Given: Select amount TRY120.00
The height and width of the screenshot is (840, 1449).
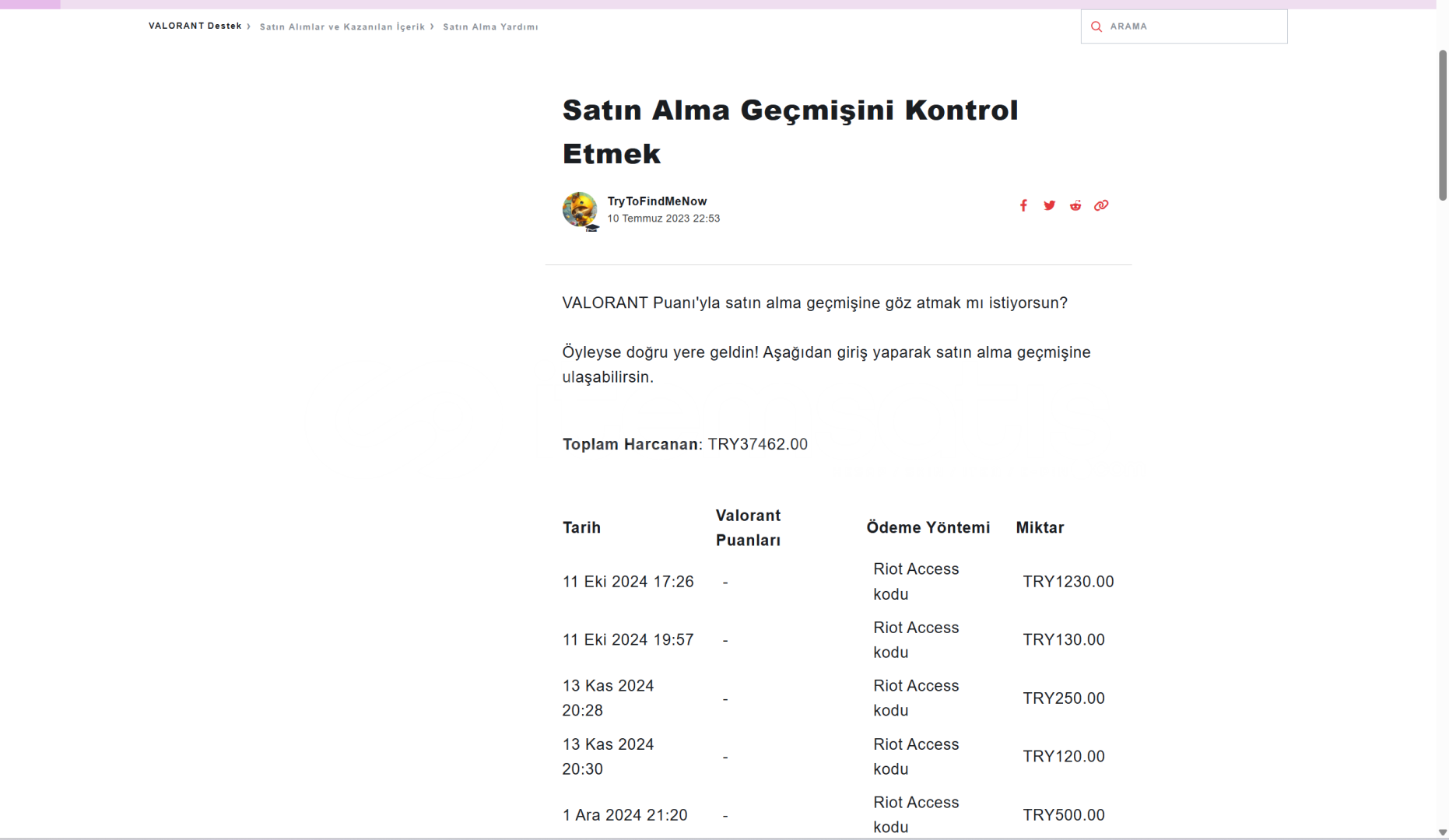Looking at the screenshot, I should click(1064, 756).
